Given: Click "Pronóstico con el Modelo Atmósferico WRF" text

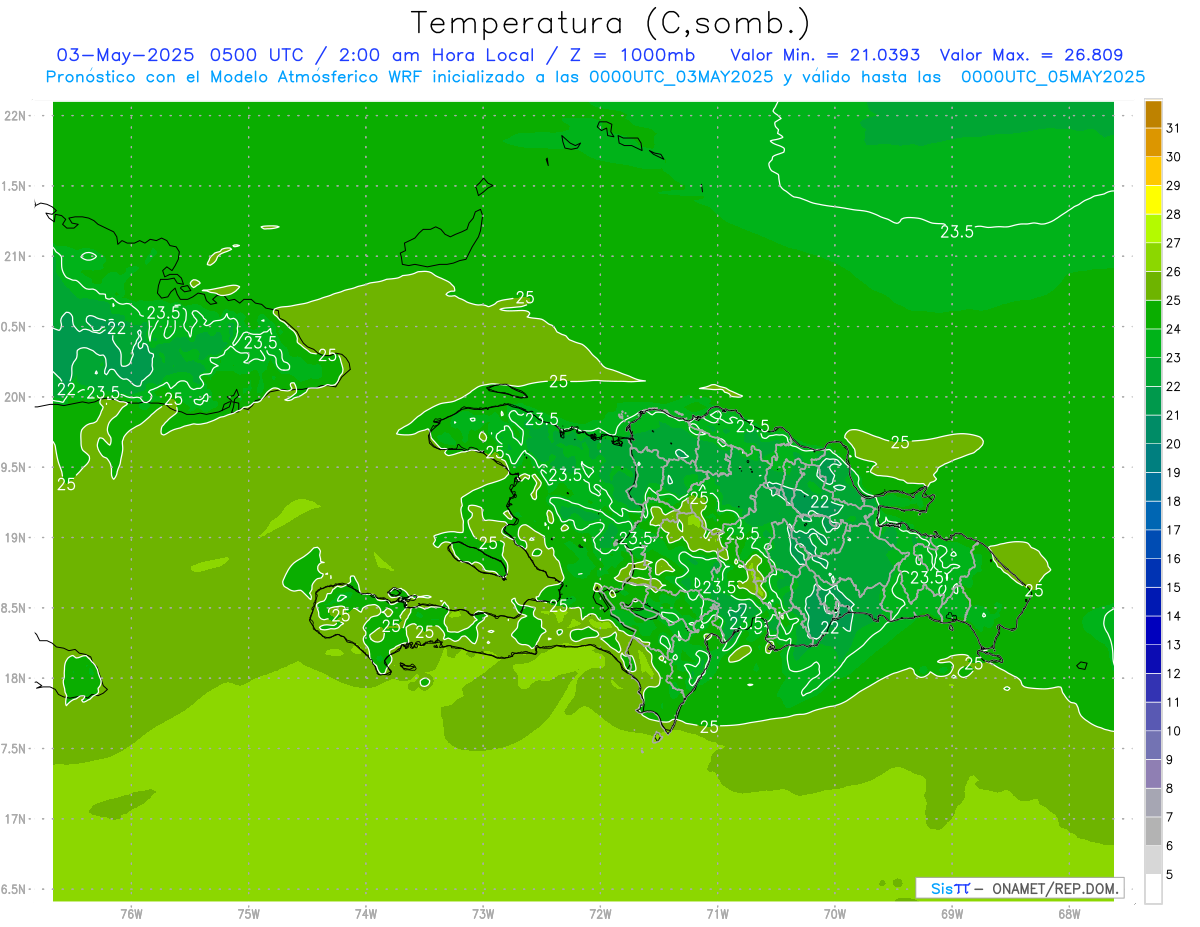Looking at the screenshot, I should pos(236,77).
